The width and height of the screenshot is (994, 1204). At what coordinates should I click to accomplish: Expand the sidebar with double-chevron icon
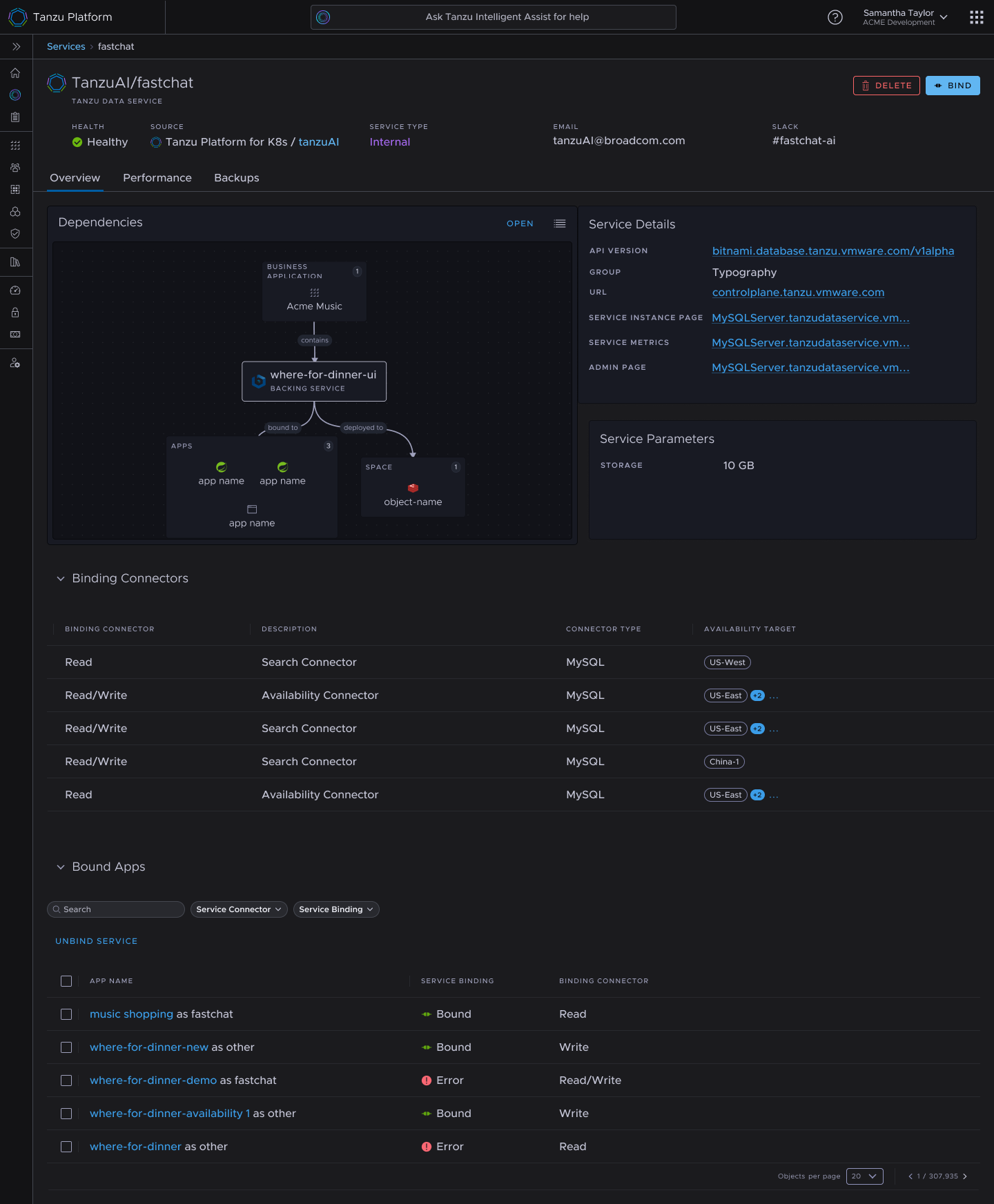click(x=16, y=47)
